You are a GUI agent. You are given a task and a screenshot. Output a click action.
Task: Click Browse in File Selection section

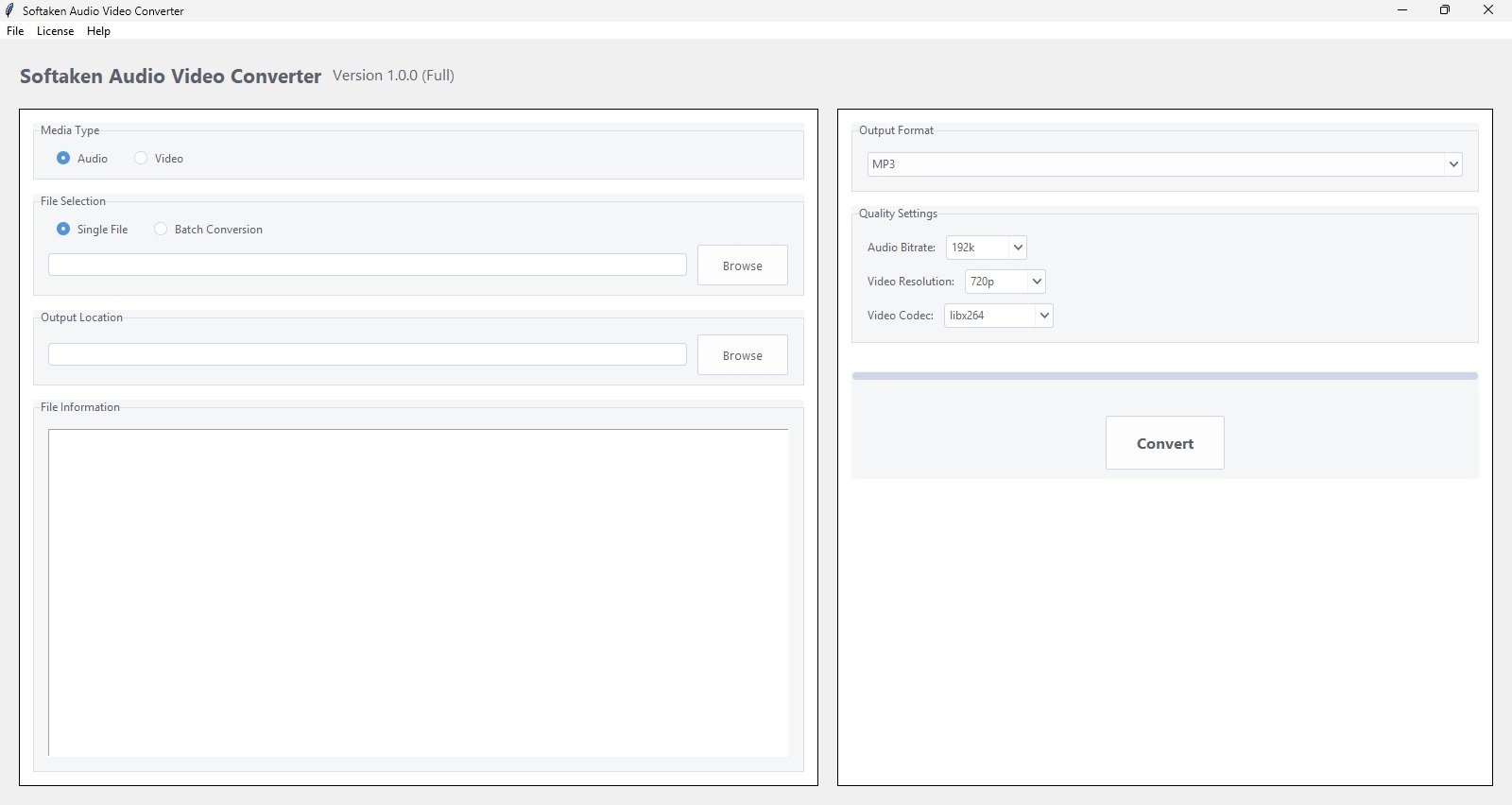[x=742, y=265]
